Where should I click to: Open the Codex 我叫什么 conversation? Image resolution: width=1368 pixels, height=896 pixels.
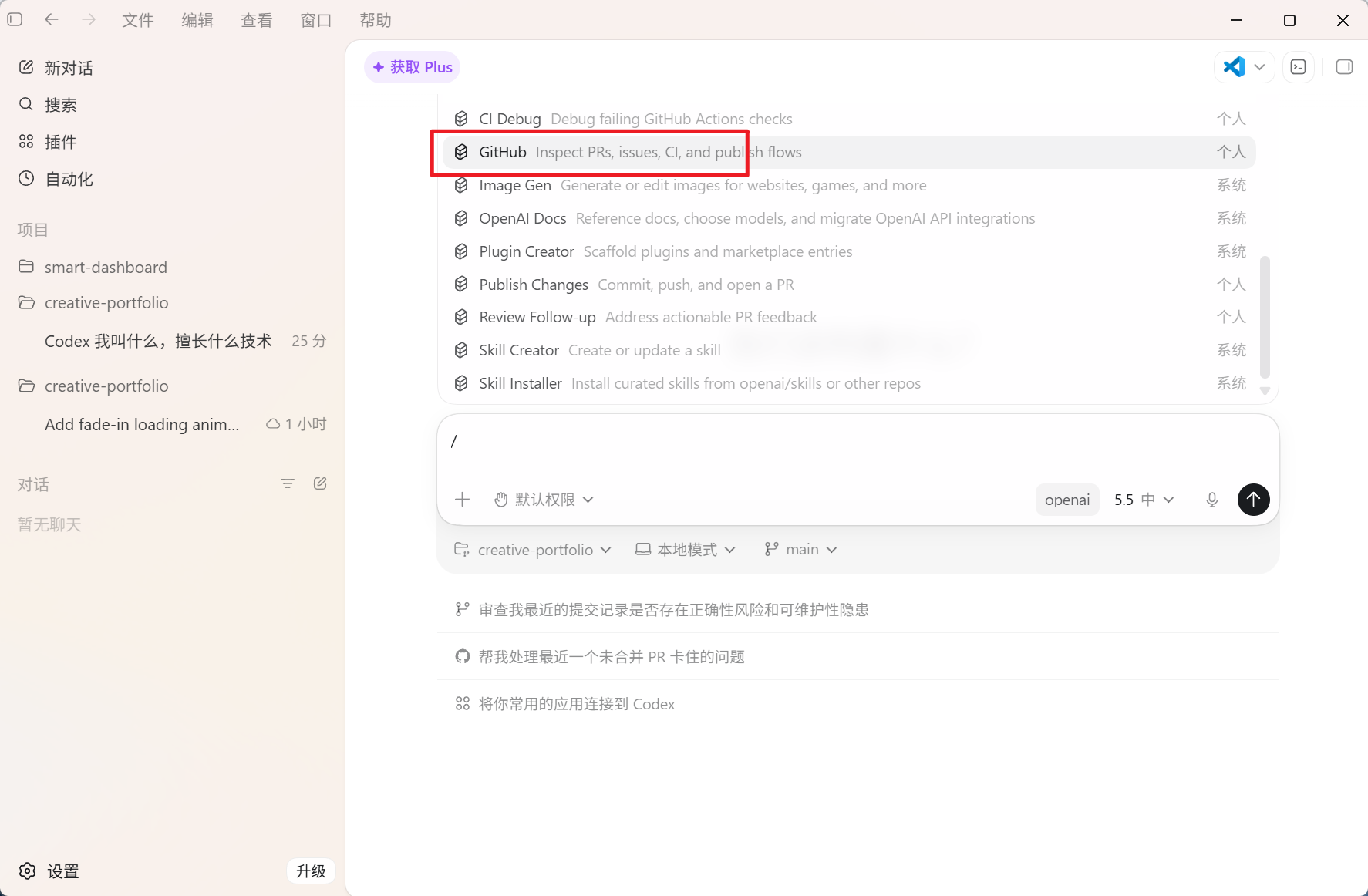(173, 341)
